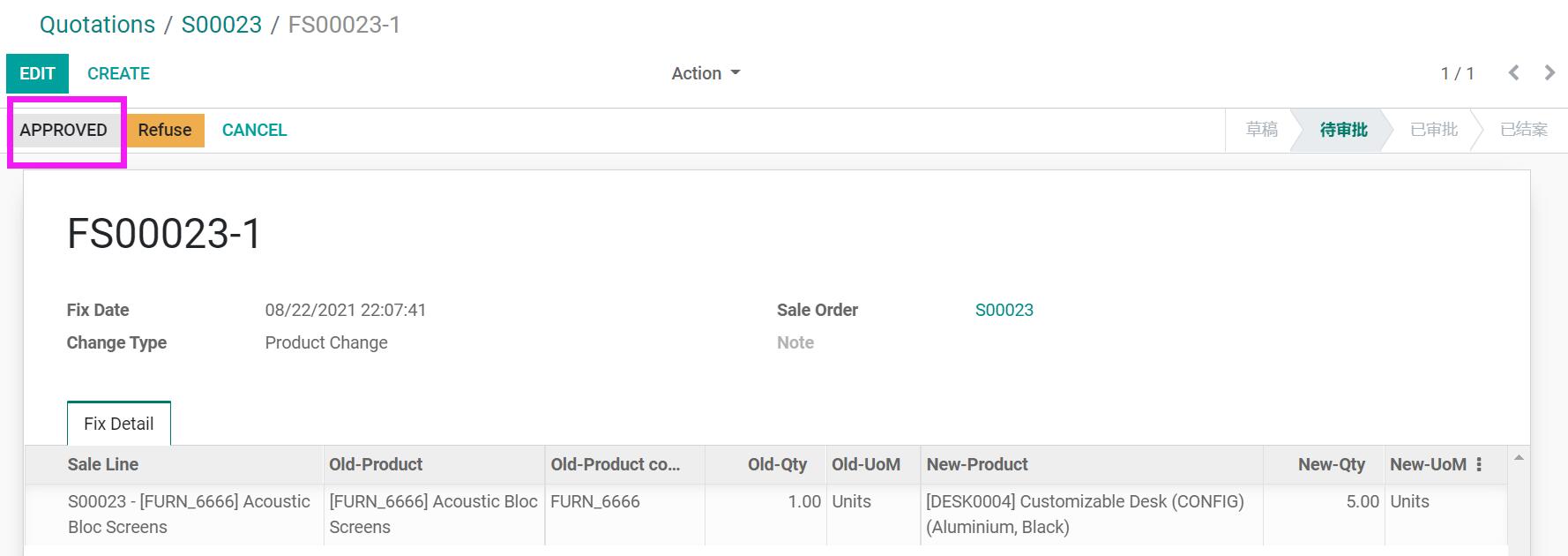This screenshot has width=1568, height=556.
Task: Sort by New-Product column header
Action: [x=977, y=464]
